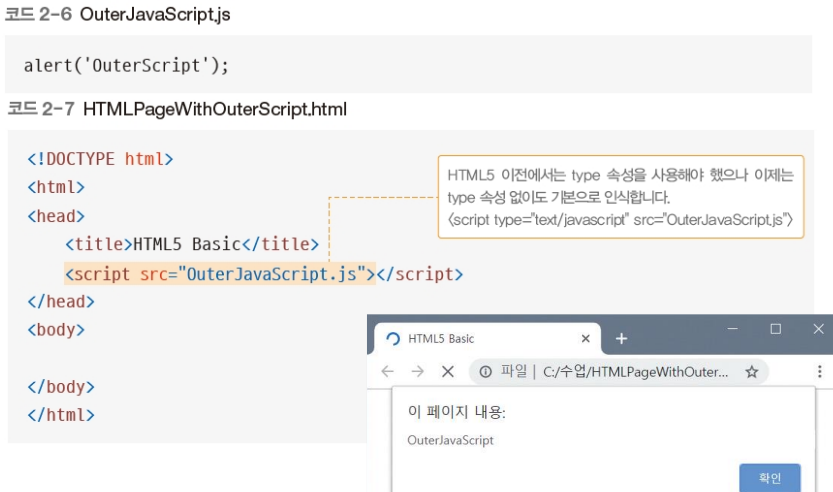Viewport: 833px width, 492px height.
Task: Click the closing </body> tag line
Action: (x=61, y=387)
